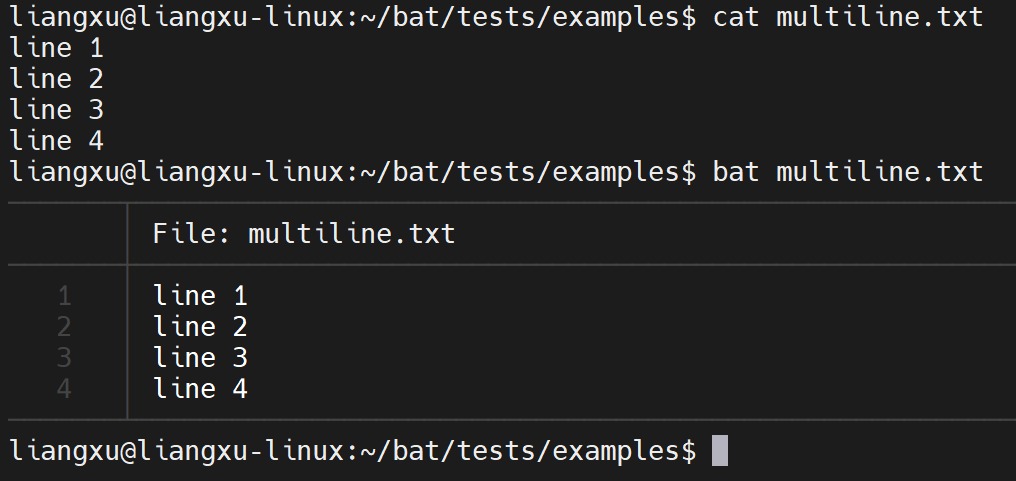This screenshot has width=1016, height=481.
Task: Click the 'cat multiline.txt' command text
Action: point(847,17)
